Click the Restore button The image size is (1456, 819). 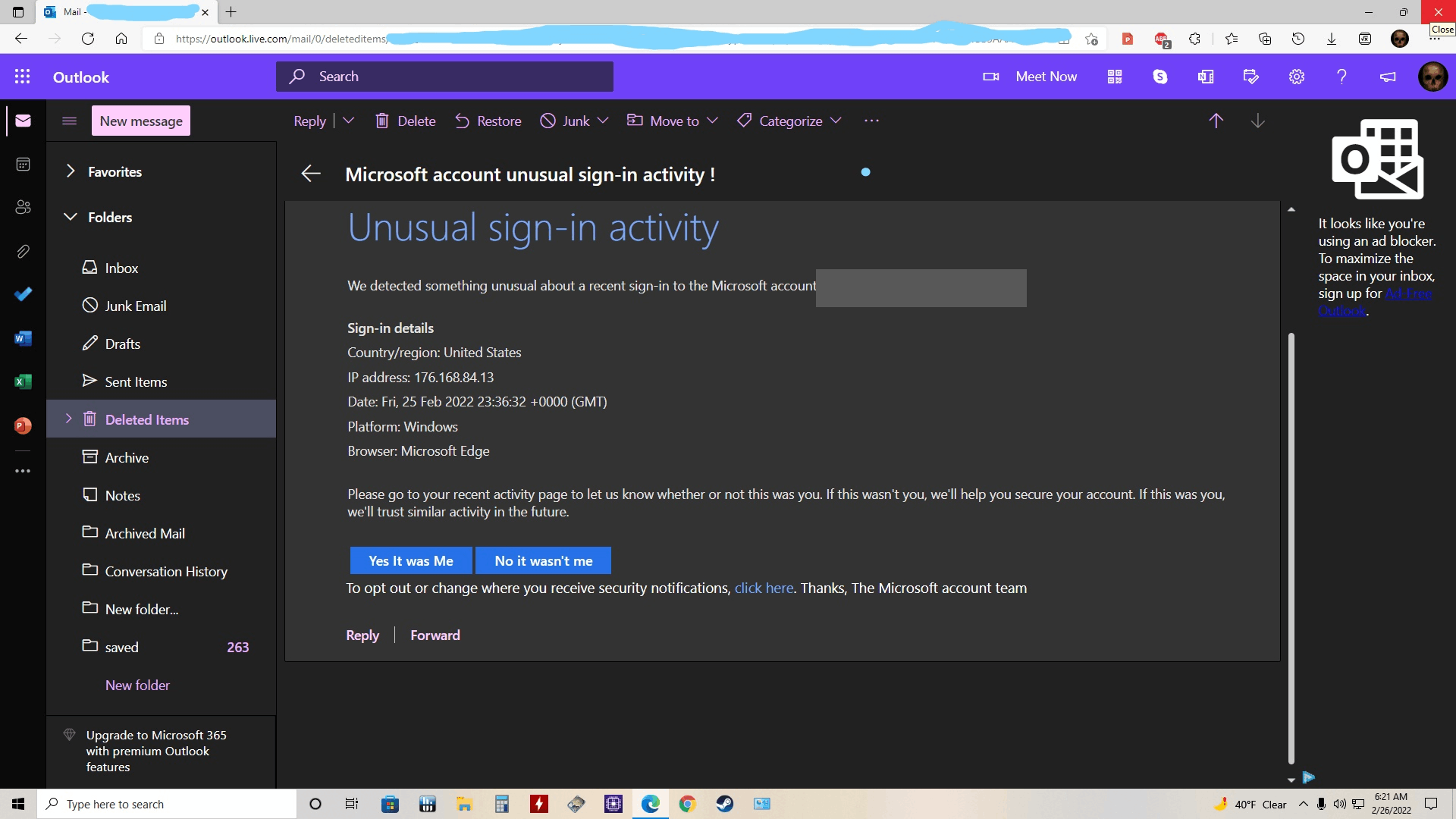click(x=488, y=121)
